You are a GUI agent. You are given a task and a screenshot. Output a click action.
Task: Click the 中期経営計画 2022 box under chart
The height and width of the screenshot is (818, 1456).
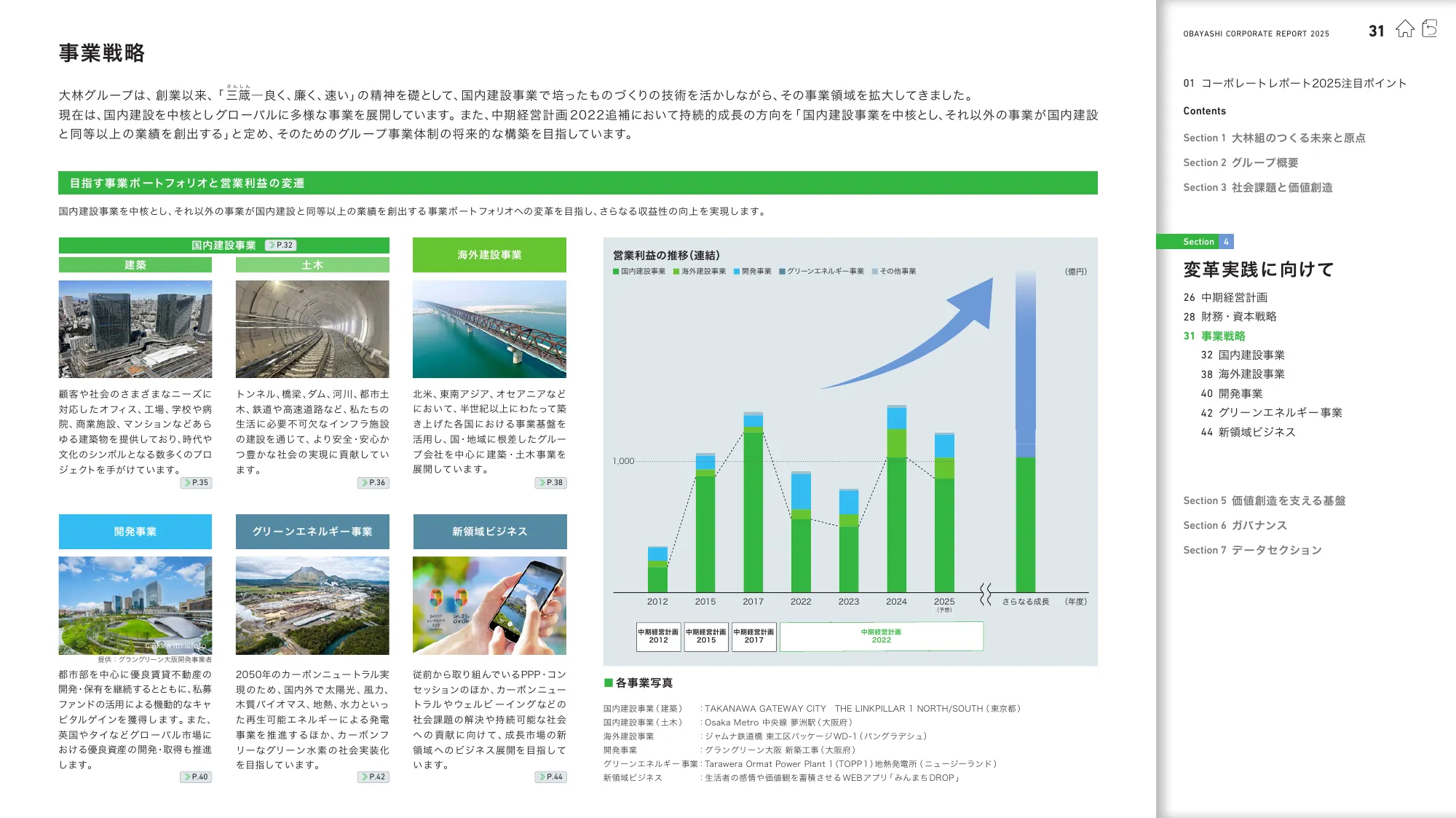pos(881,636)
